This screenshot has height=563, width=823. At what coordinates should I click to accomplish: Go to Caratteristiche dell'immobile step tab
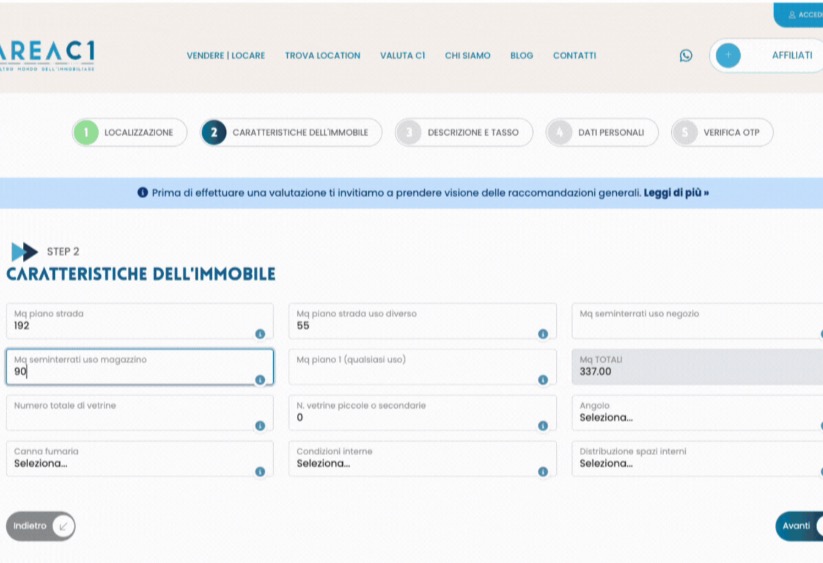tap(291, 132)
